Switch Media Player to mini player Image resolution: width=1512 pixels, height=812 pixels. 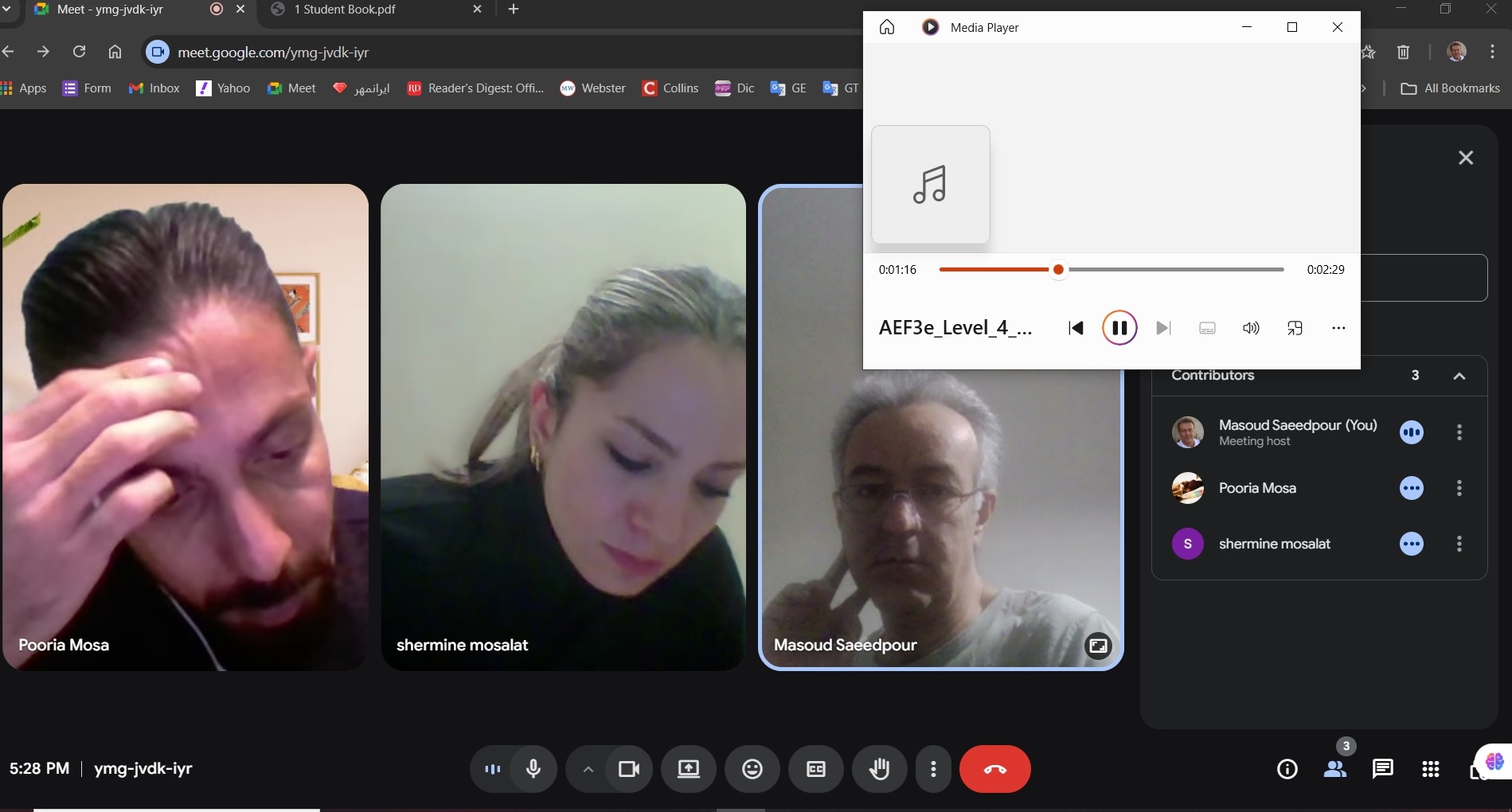coord(1295,328)
